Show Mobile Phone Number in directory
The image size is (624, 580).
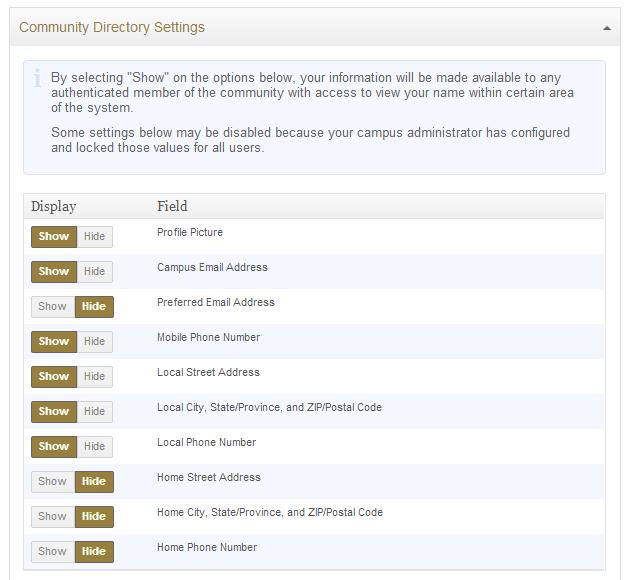click(x=54, y=342)
